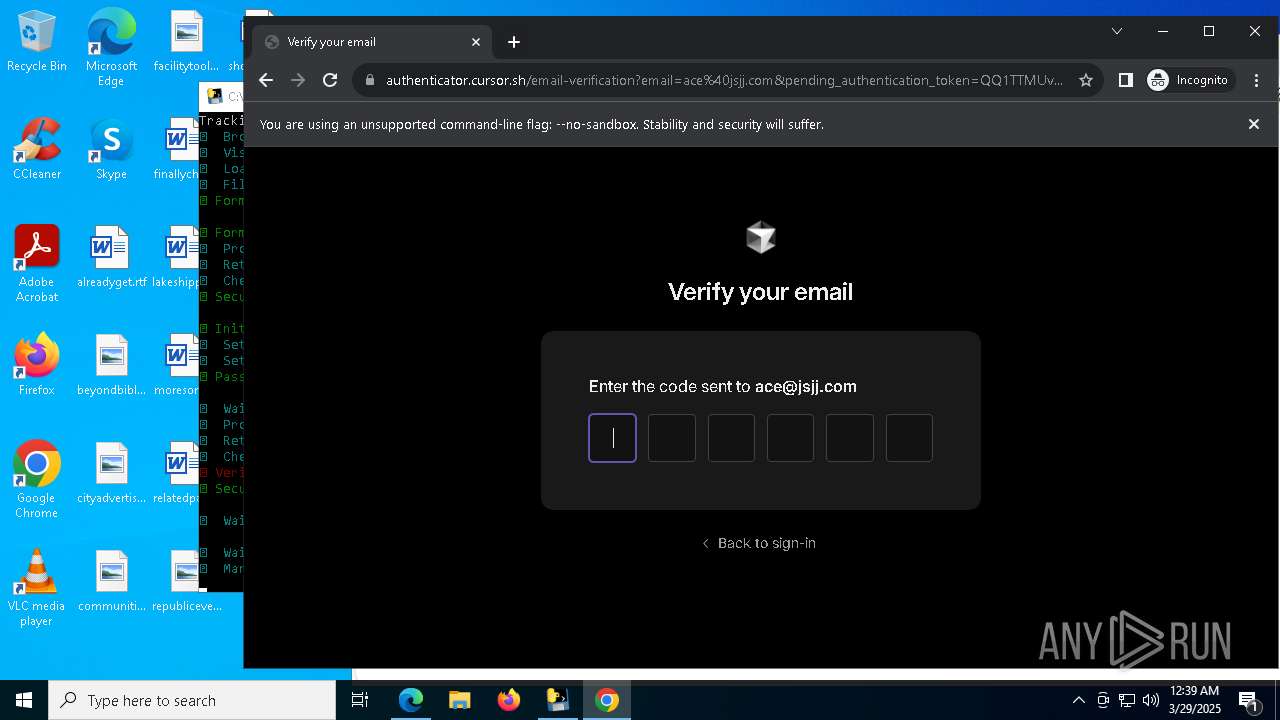The width and height of the screenshot is (1280, 720).
Task: Show hidden system tray icons
Action: [1078, 700]
